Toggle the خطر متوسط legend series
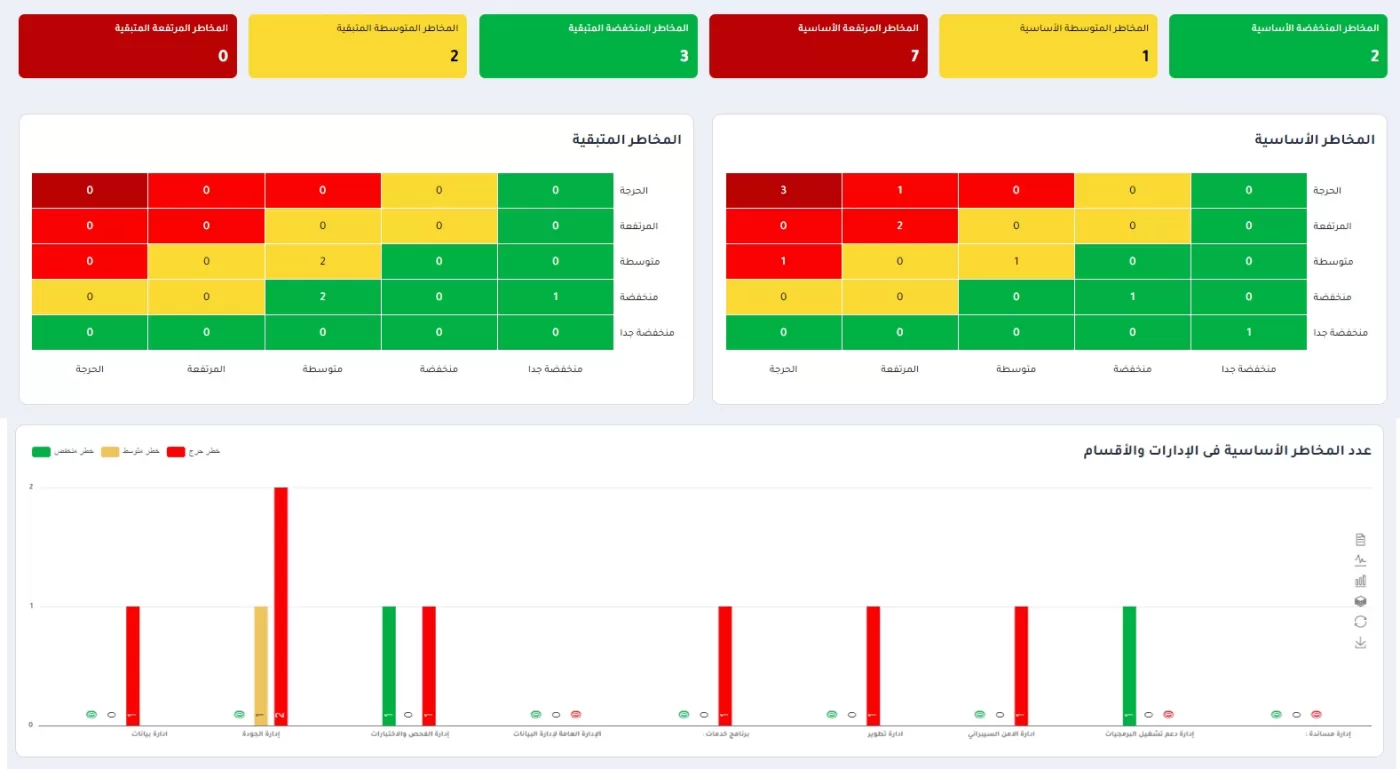This screenshot has width=1400, height=769. coord(110,452)
